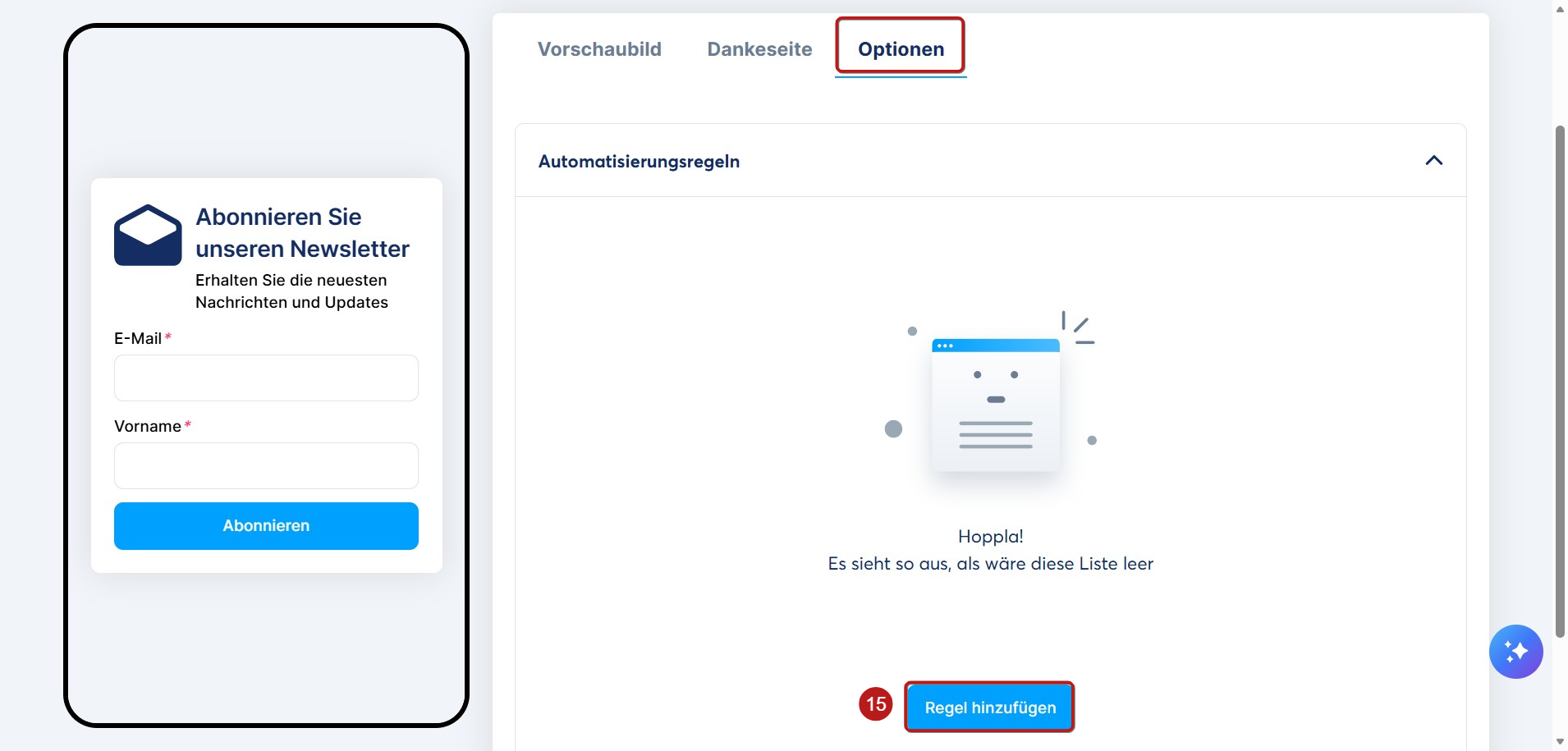Click the Automatisierungsregeln section header
The width and height of the screenshot is (1568, 751).
coord(990,161)
